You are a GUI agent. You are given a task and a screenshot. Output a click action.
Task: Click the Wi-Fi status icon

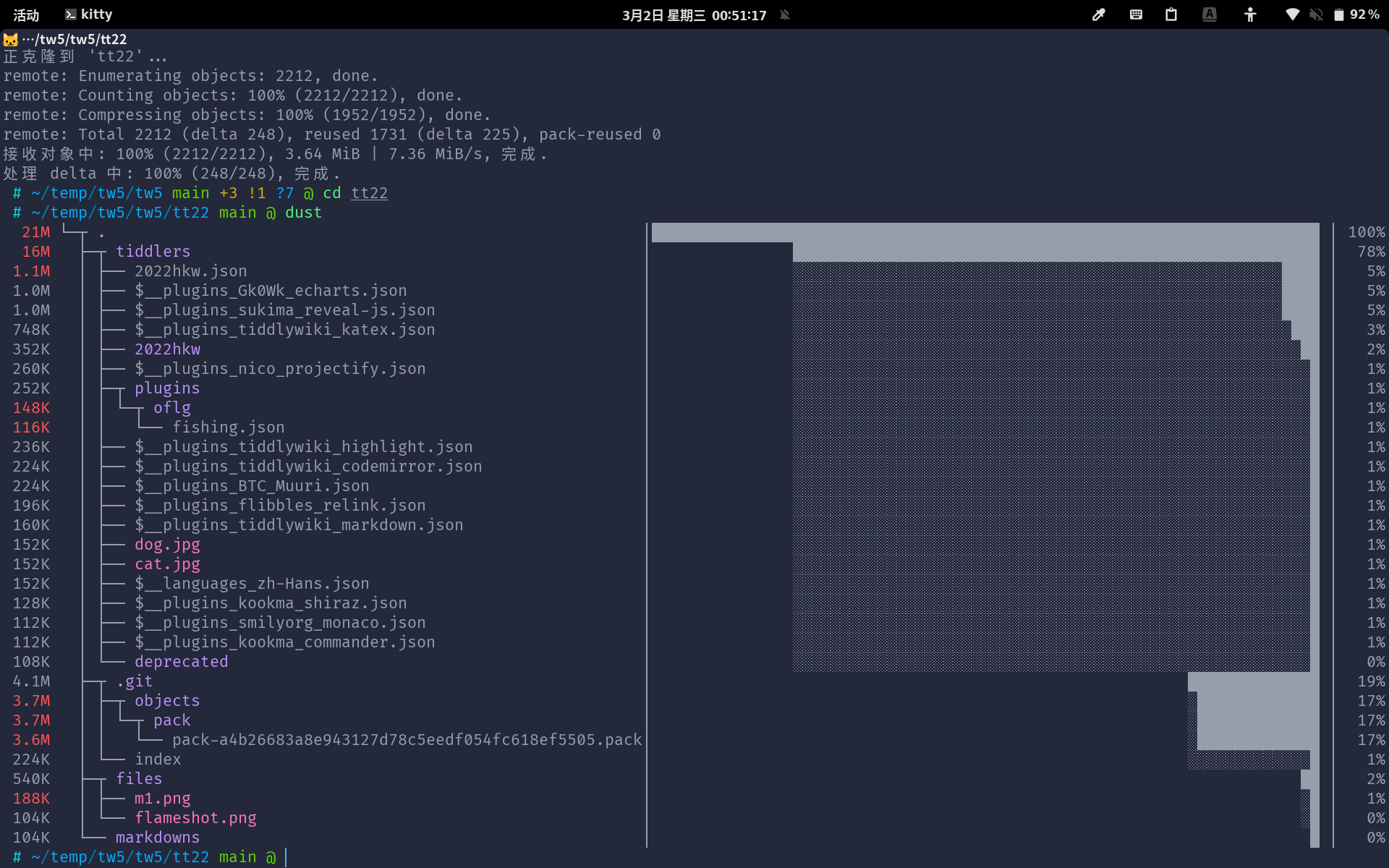click(x=1292, y=14)
